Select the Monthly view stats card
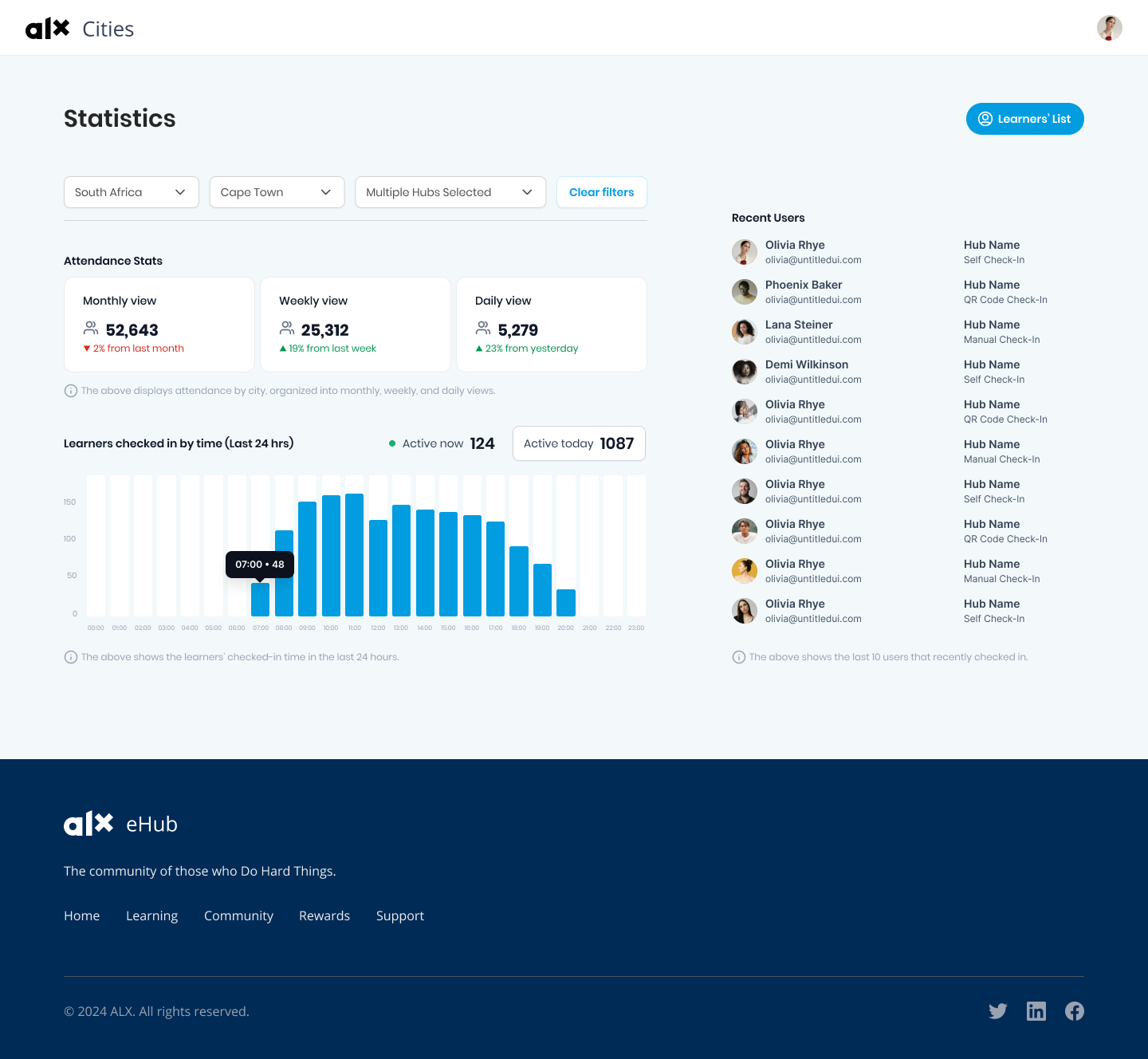Image resolution: width=1148 pixels, height=1059 pixels. [x=159, y=325]
